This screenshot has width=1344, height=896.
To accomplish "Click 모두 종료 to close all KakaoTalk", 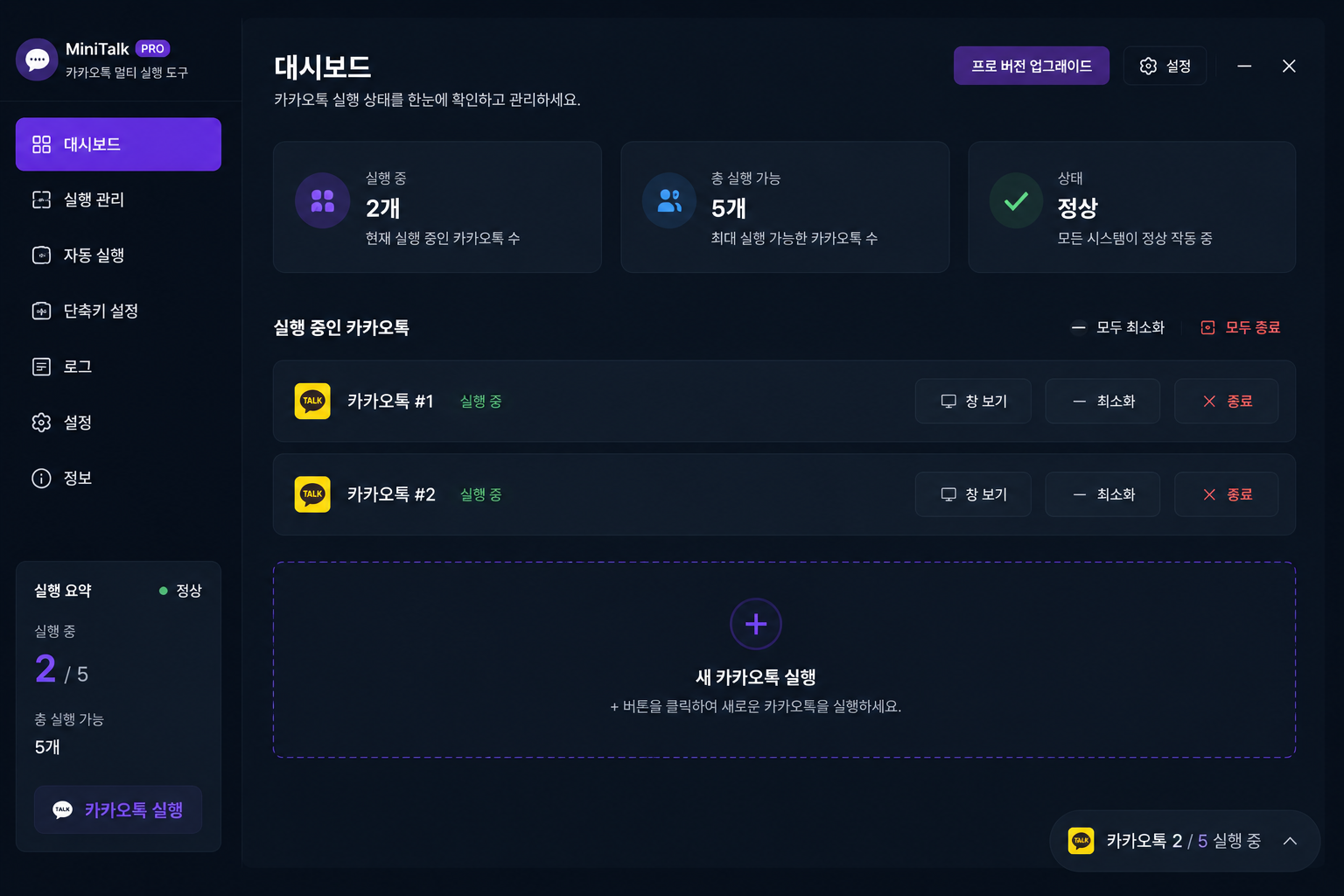I will tap(1241, 327).
